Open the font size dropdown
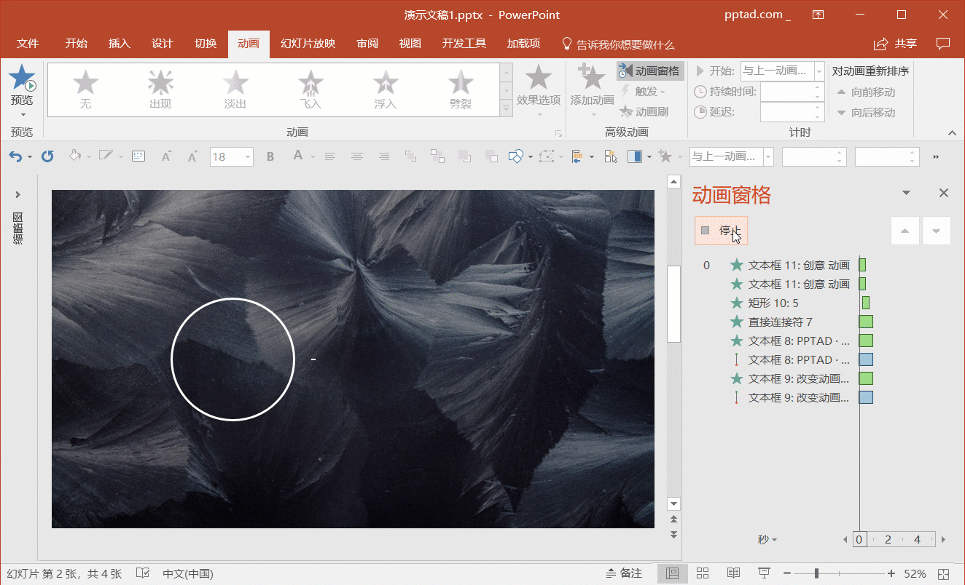Viewport: 965px width, 585px height. 246,156
